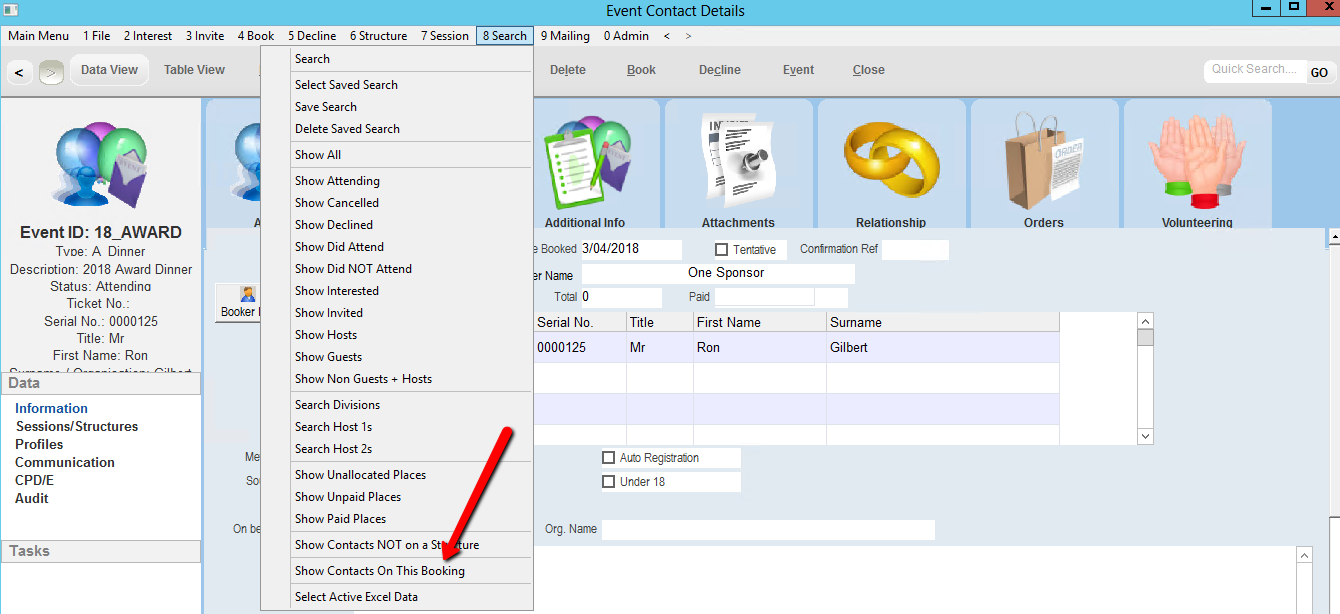Click the contacts table scroll down arrow
The height and width of the screenshot is (614, 1340).
coord(1146,436)
